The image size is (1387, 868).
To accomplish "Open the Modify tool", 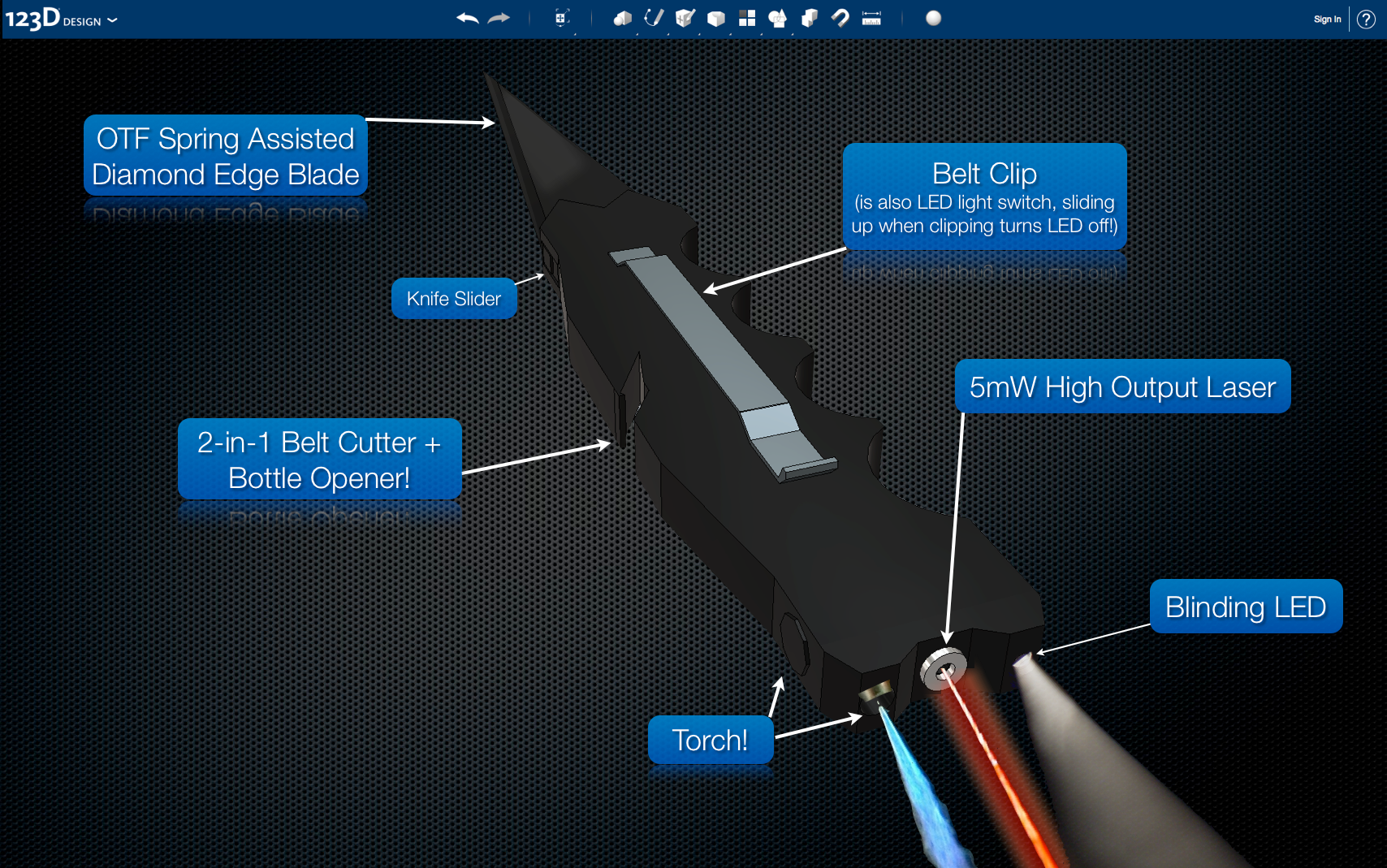I will coord(716,18).
